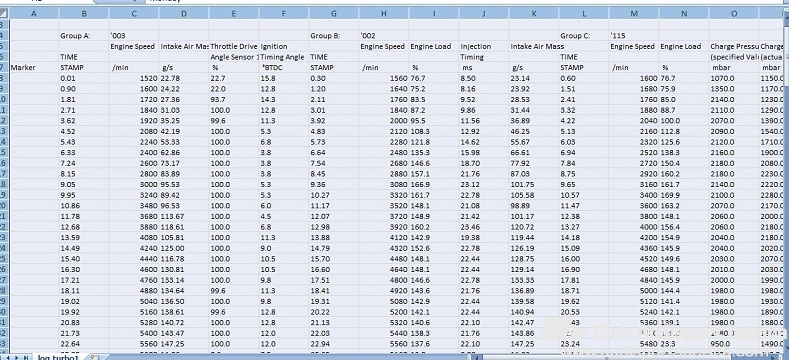Select column K header

point(533,14)
